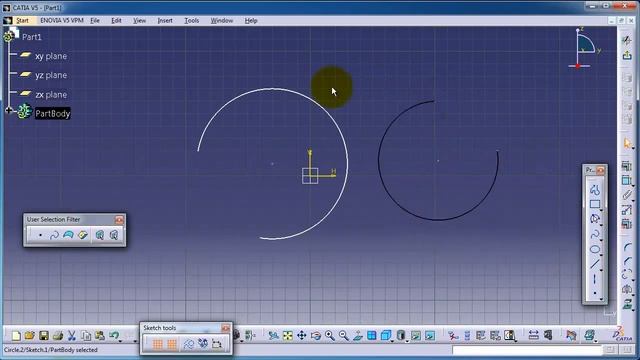Click the Paste icon
640x360 pixels.
pyautogui.click(x=100, y=336)
